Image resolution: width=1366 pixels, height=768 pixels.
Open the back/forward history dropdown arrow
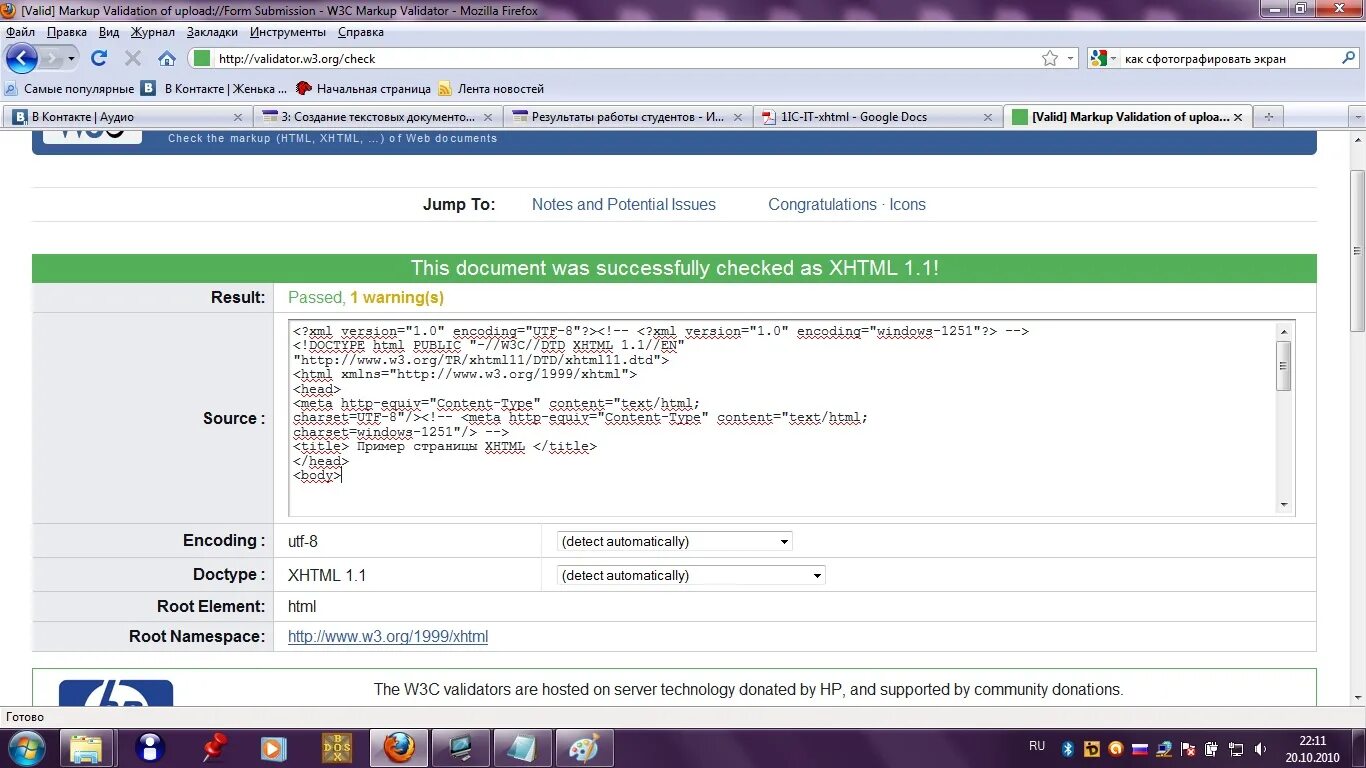(71, 58)
